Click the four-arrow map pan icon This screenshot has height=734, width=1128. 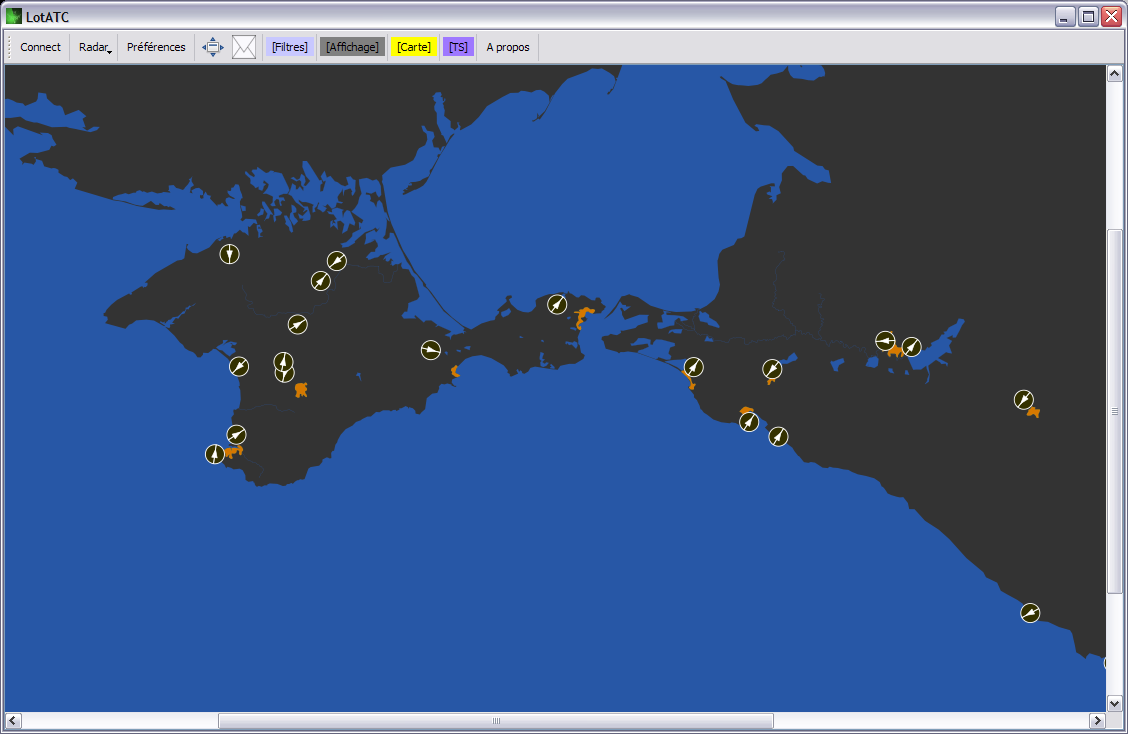[x=213, y=47]
